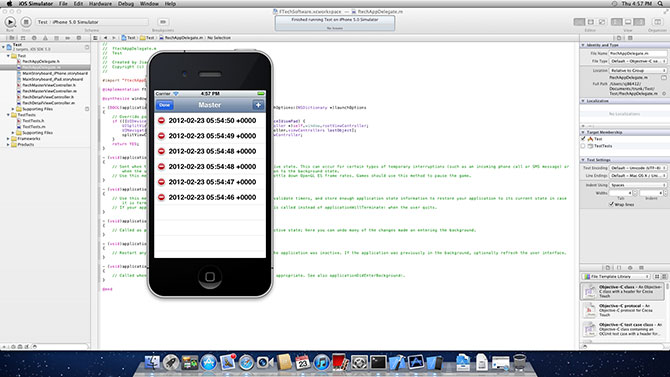Open the Edit menu
This screenshot has width=670, height=377.
click(78, 3)
